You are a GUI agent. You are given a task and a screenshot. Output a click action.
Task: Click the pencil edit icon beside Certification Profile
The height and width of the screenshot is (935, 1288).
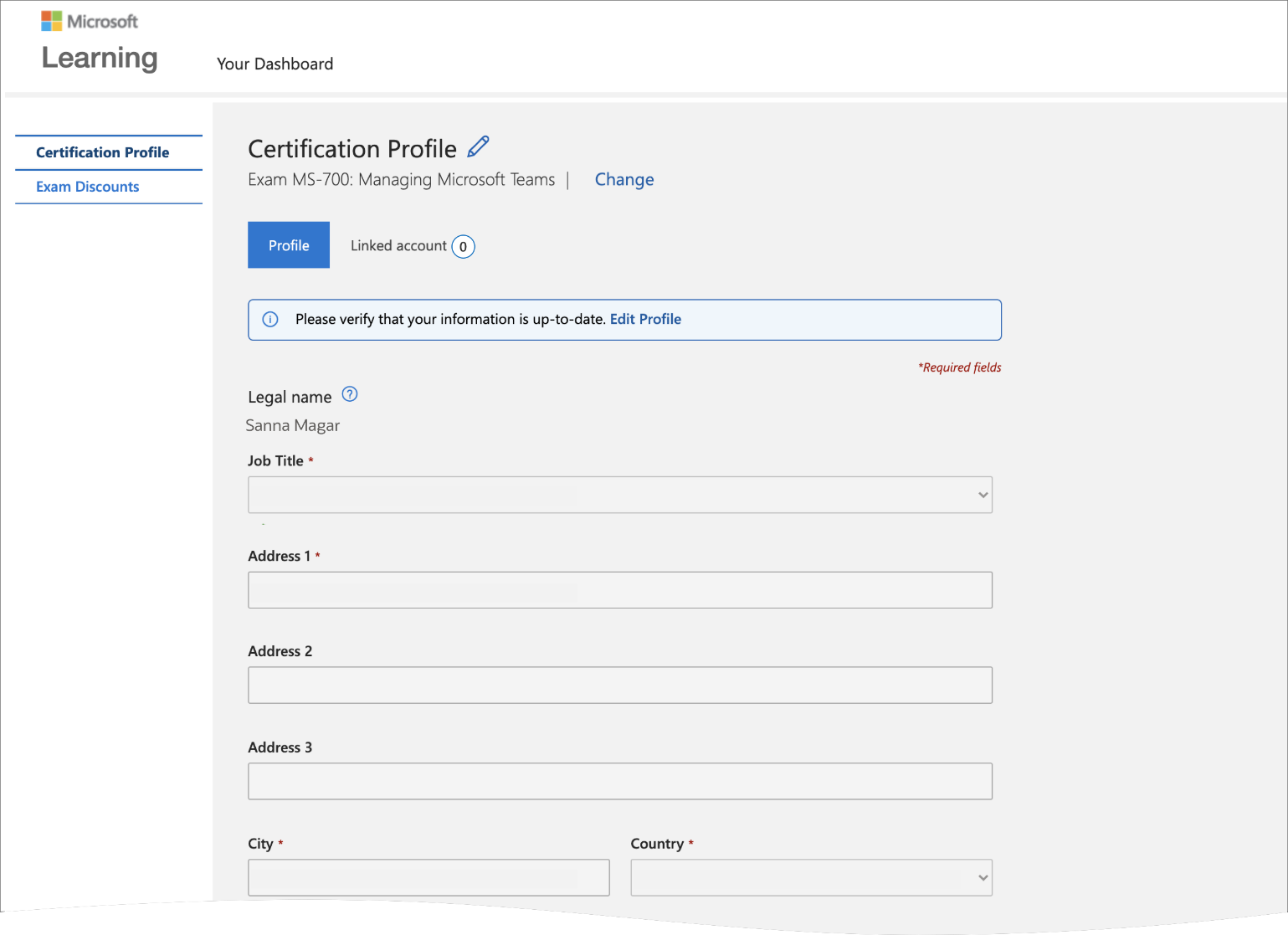point(478,146)
